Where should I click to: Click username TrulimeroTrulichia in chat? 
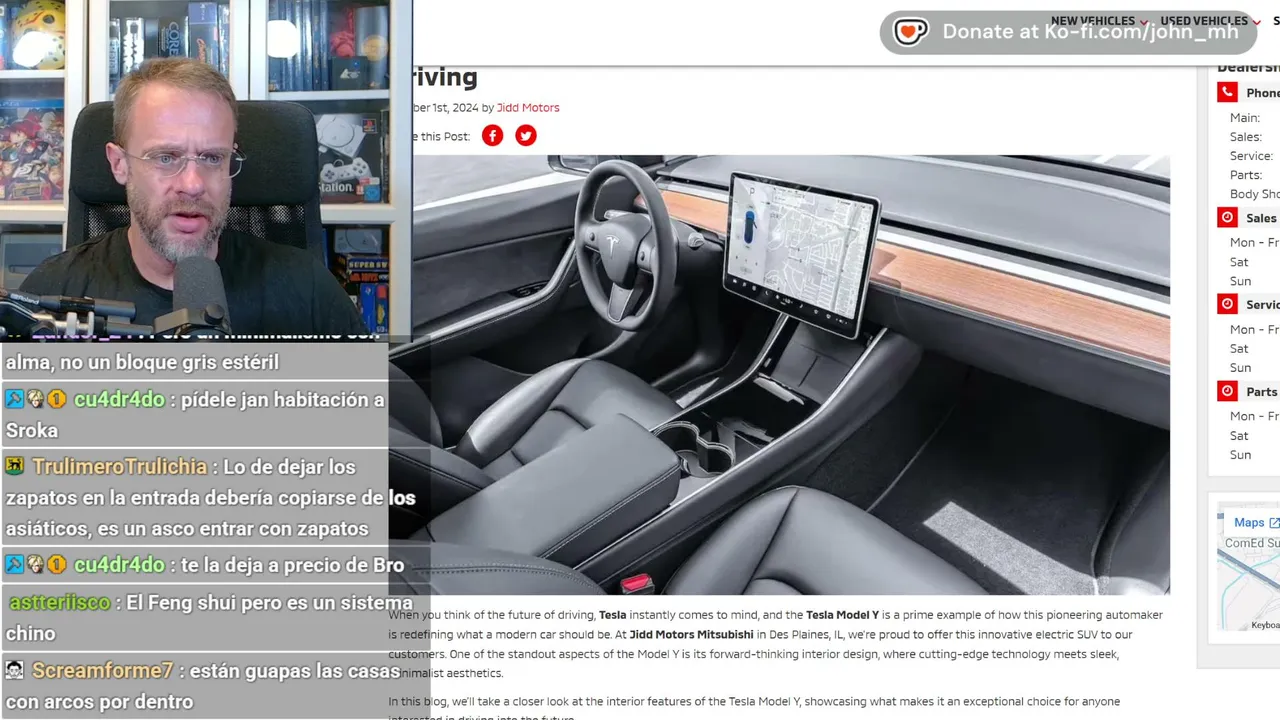pos(119,467)
